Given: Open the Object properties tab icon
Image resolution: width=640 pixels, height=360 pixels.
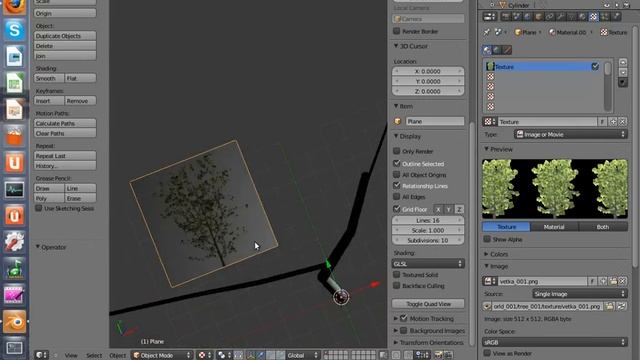Looking at the screenshot, I should point(538,16).
